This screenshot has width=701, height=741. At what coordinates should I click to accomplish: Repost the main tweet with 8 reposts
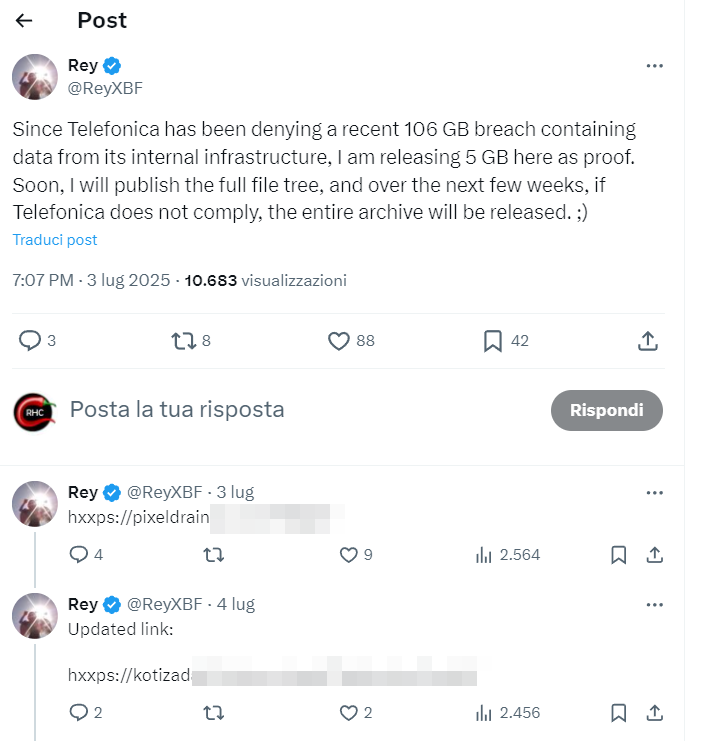[182, 341]
